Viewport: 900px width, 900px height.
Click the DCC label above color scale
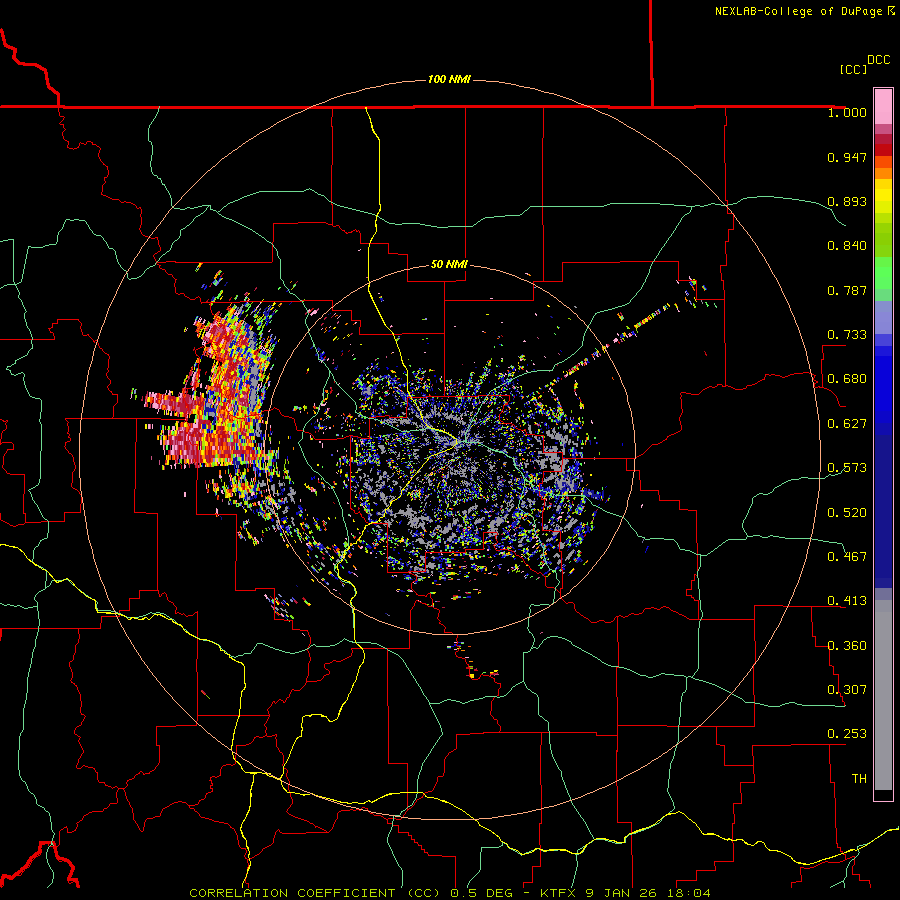(x=878, y=60)
